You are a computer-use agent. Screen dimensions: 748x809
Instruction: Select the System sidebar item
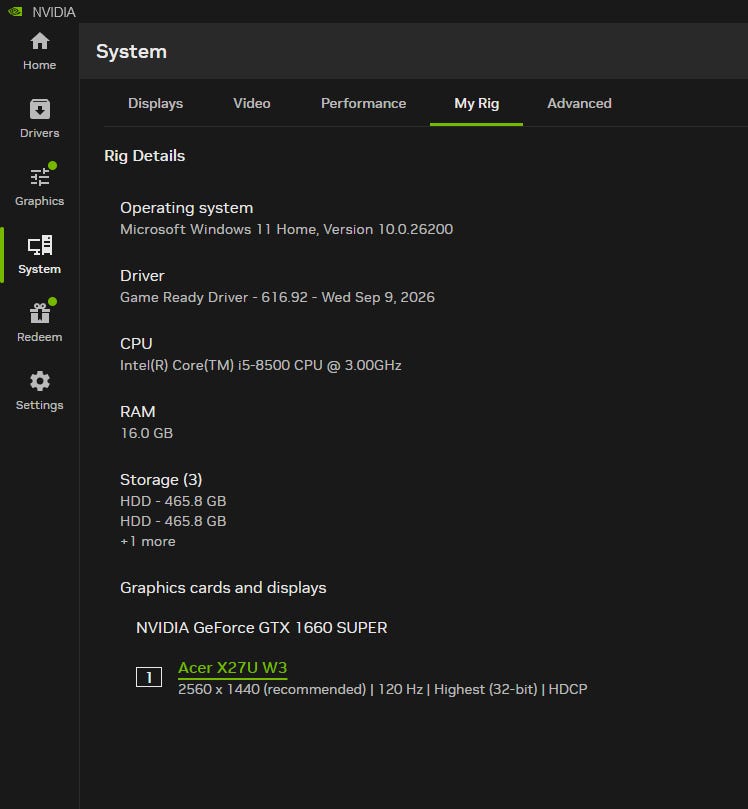(x=39, y=255)
